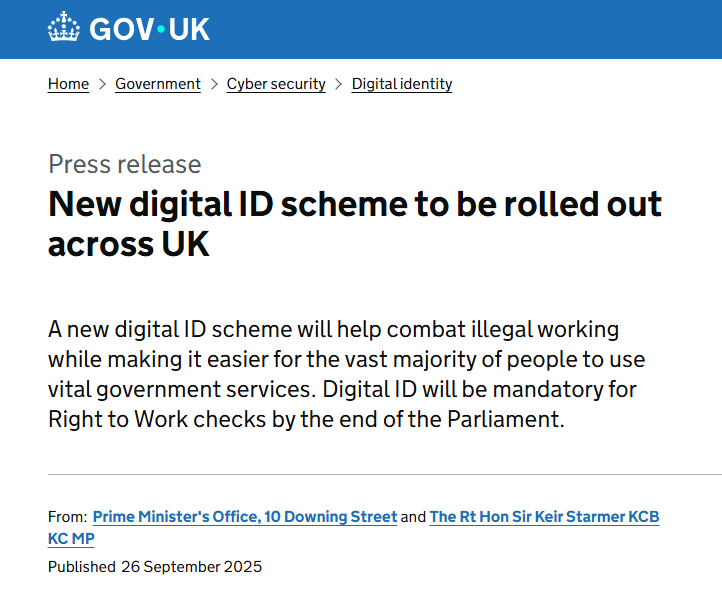
Task: Click the summary paragraph about illegal working
Action: [342, 374]
